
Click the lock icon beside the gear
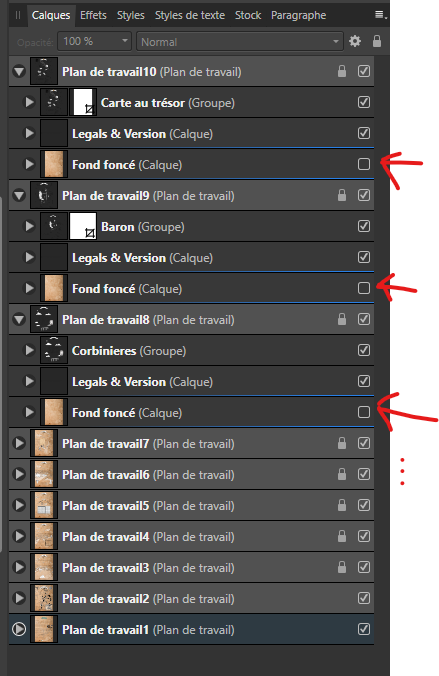[376, 41]
